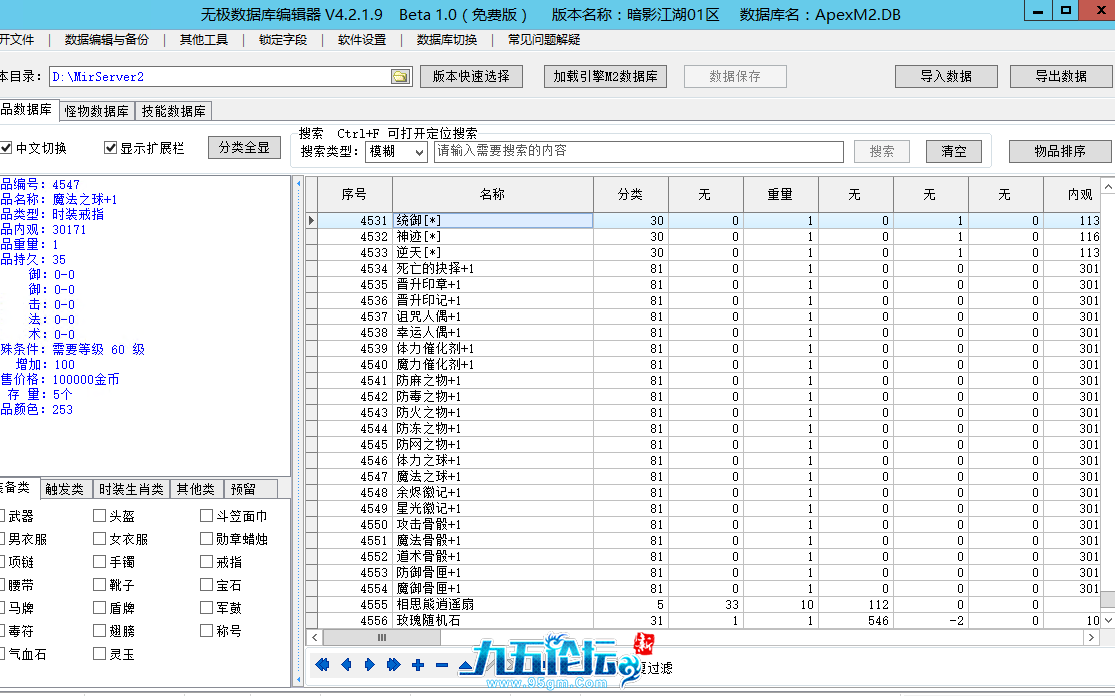This screenshot has height=696, width=1115.
Task: Click the search content input field
Action: pos(639,151)
